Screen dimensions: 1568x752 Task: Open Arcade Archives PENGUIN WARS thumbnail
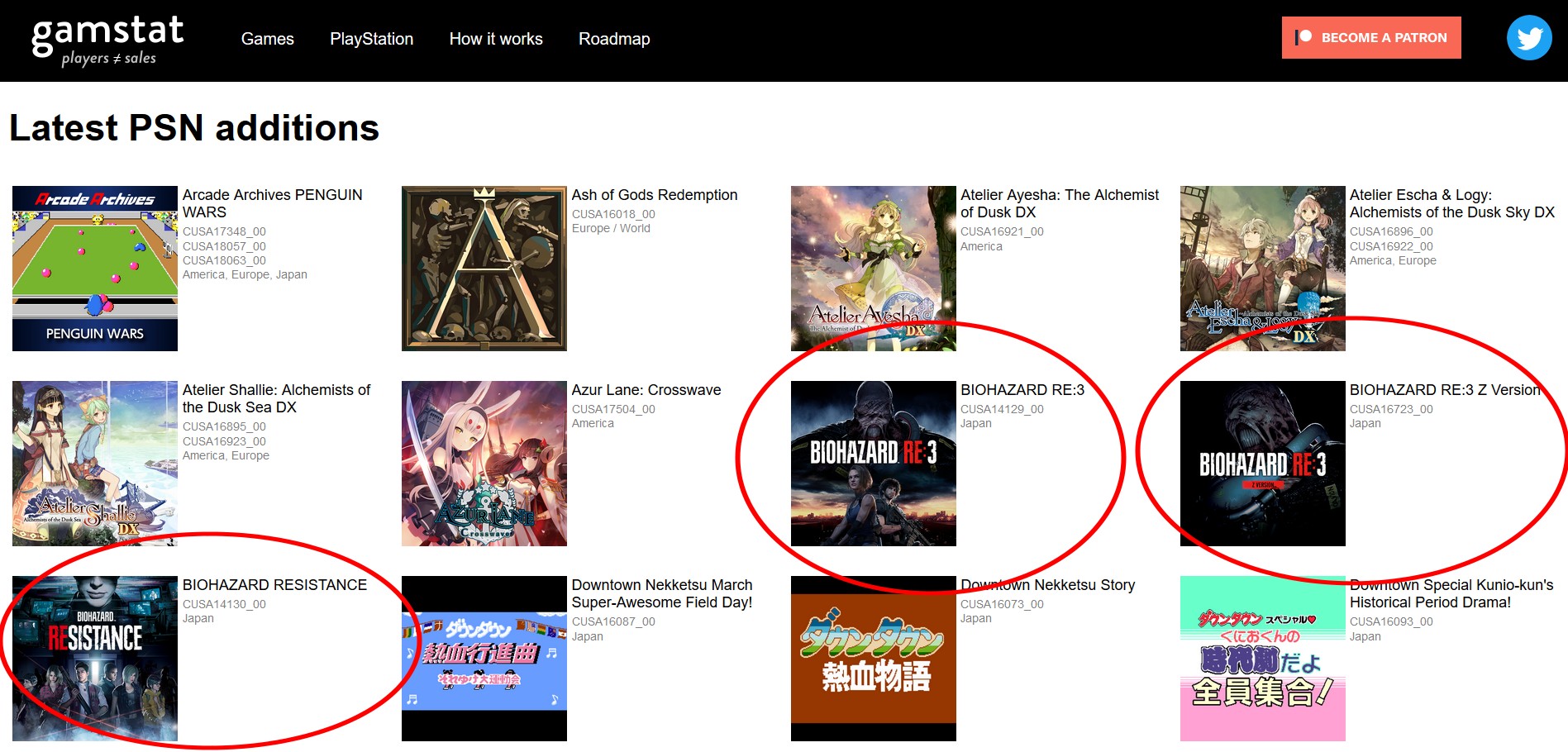pyautogui.click(x=95, y=269)
